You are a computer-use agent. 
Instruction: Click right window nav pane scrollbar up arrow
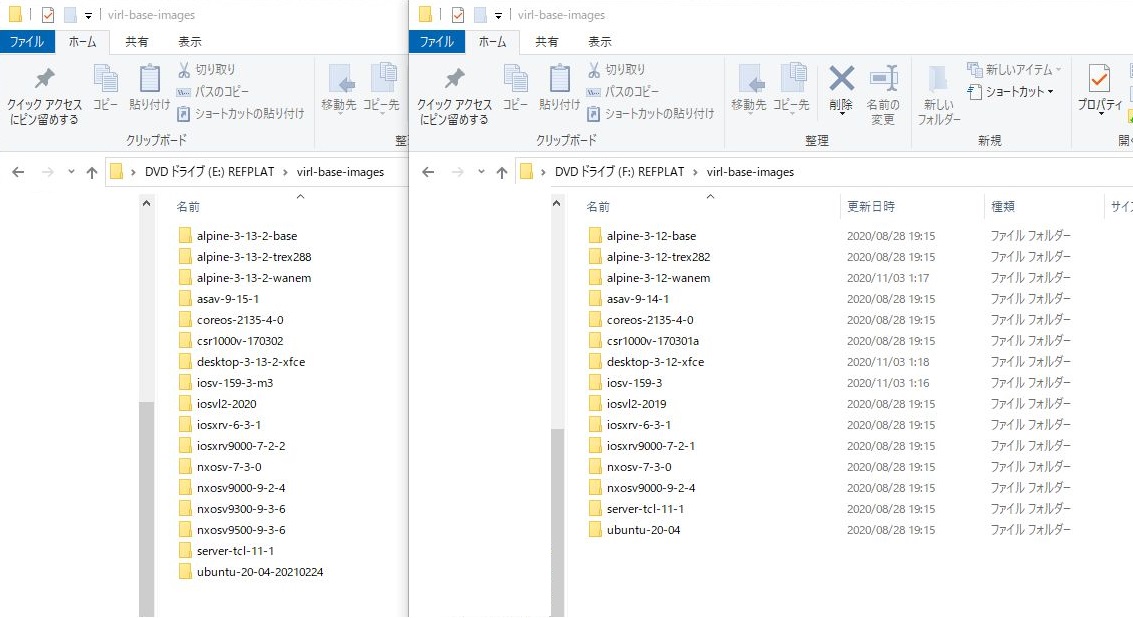pos(556,204)
